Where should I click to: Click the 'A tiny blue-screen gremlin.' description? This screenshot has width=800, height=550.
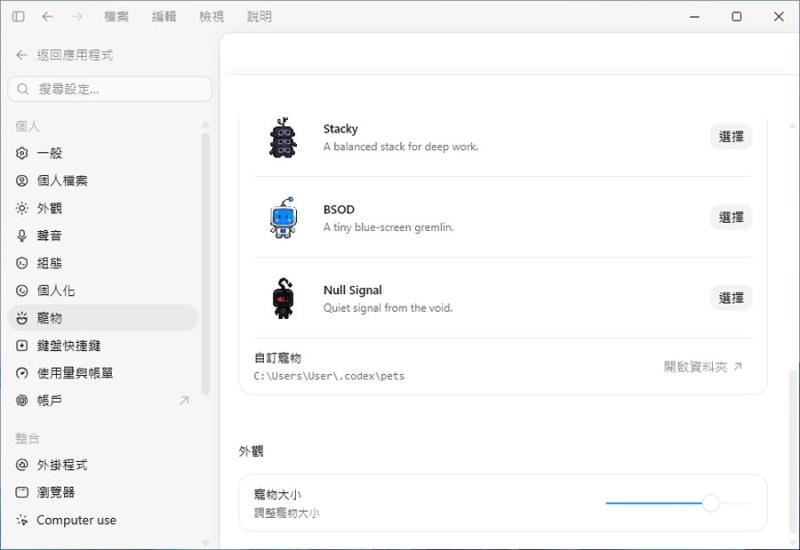click(388, 228)
